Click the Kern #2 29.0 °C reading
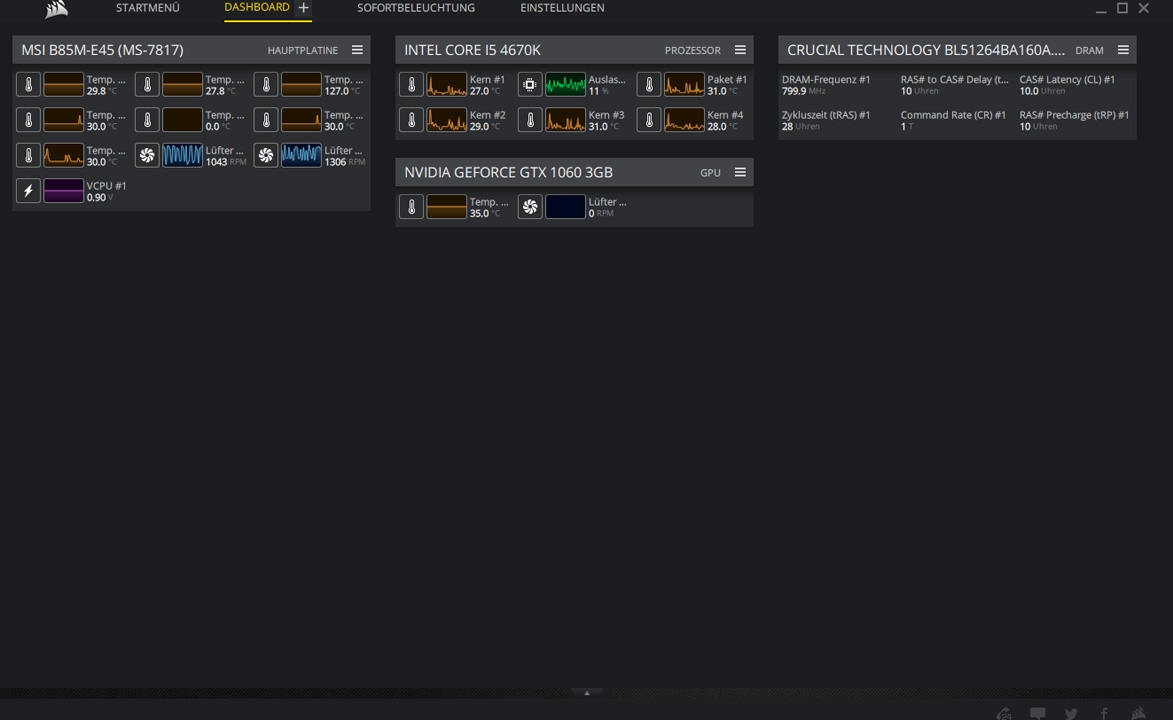 point(488,120)
